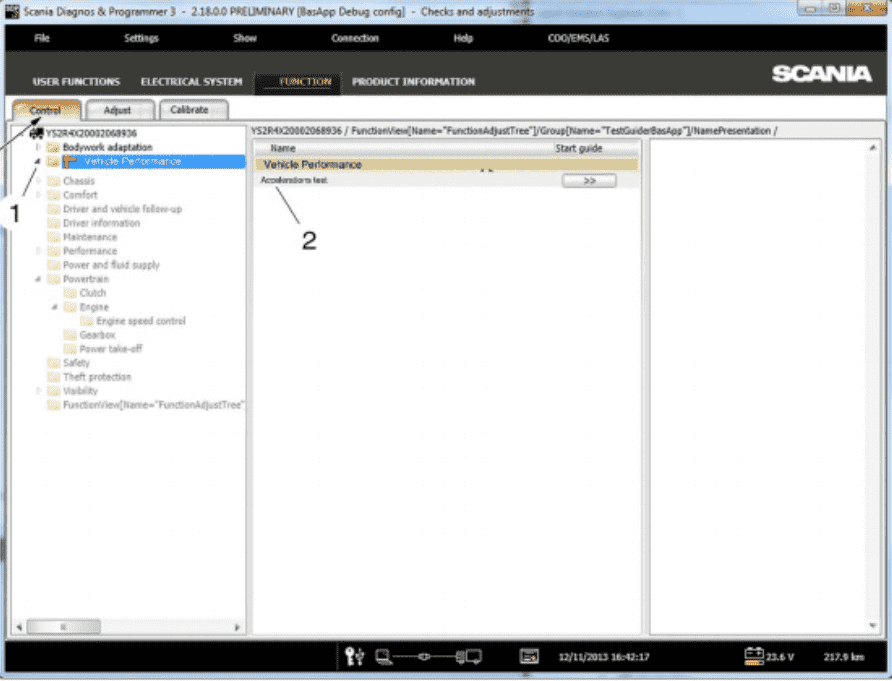Expand the Bodywork adaptation tree node
The image size is (892, 681).
point(39,147)
